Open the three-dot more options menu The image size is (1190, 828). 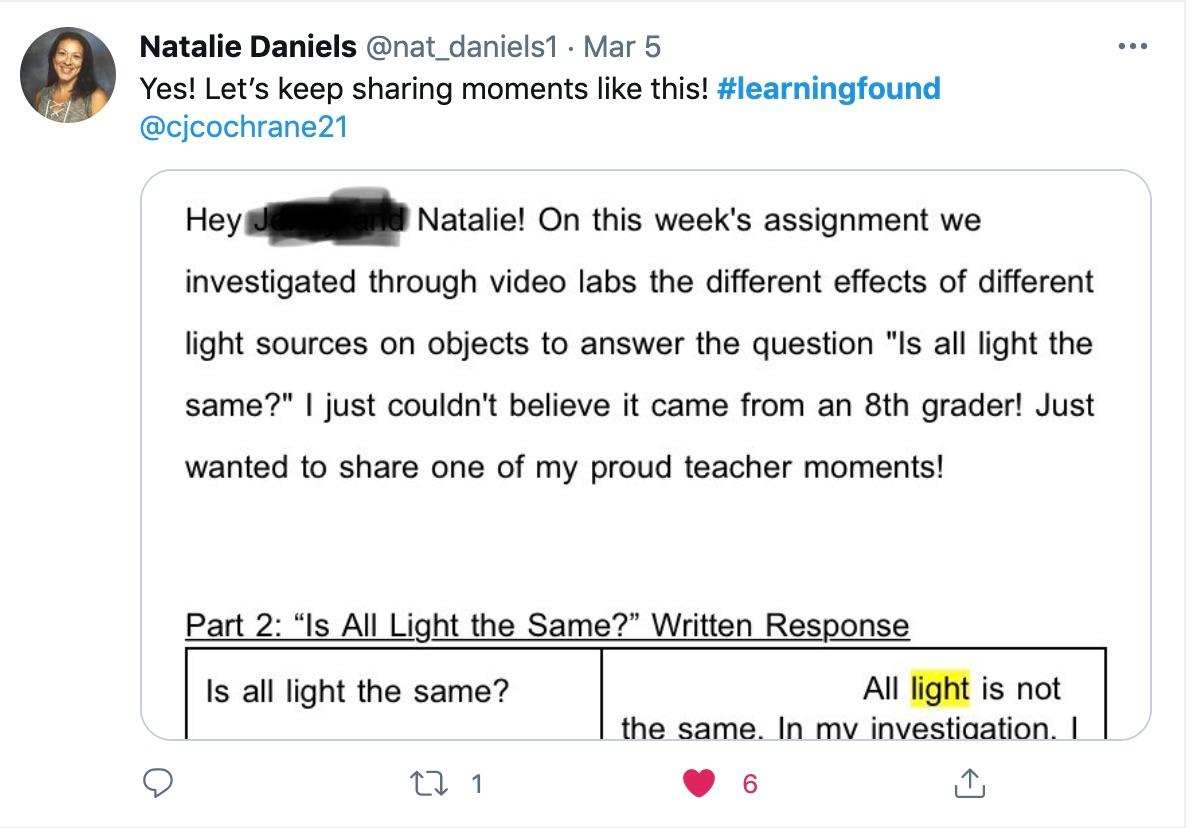[x=1132, y=47]
